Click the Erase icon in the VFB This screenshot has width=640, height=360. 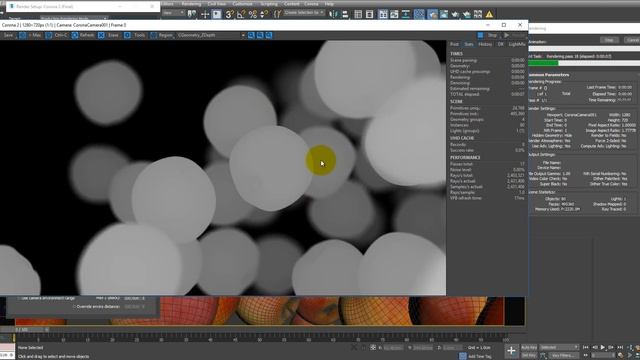pyautogui.click(x=101, y=36)
